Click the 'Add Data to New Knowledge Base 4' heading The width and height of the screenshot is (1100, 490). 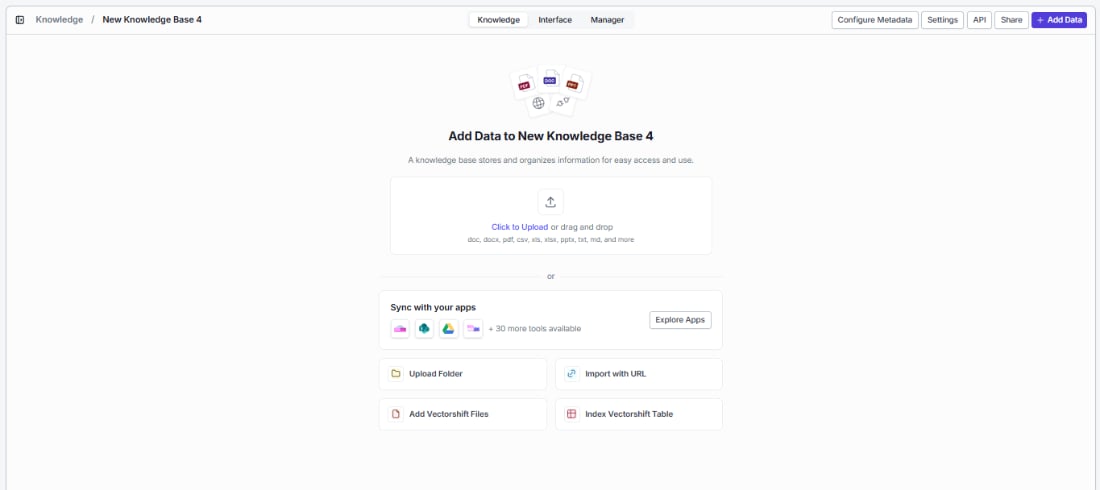tap(551, 136)
